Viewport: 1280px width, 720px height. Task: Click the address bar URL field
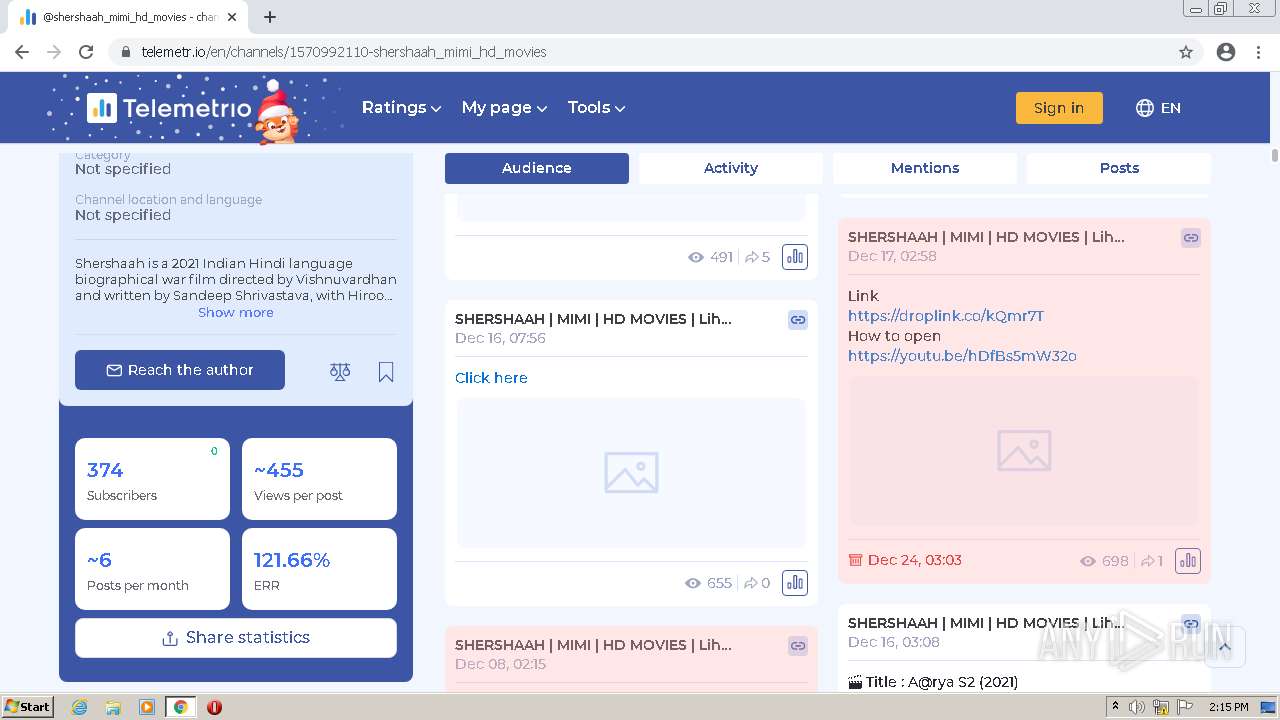(640, 52)
